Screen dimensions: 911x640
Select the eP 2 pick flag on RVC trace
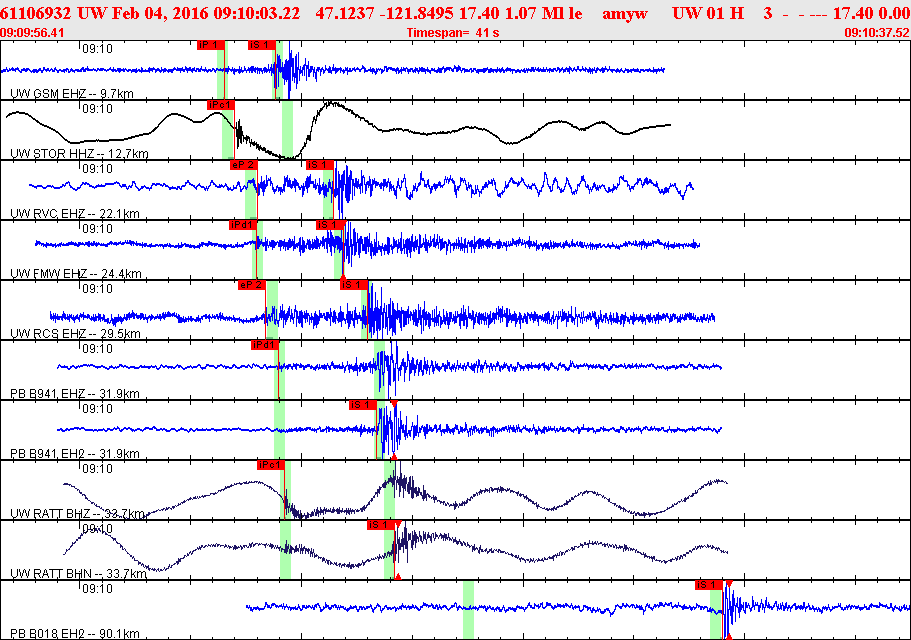coord(243,165)
